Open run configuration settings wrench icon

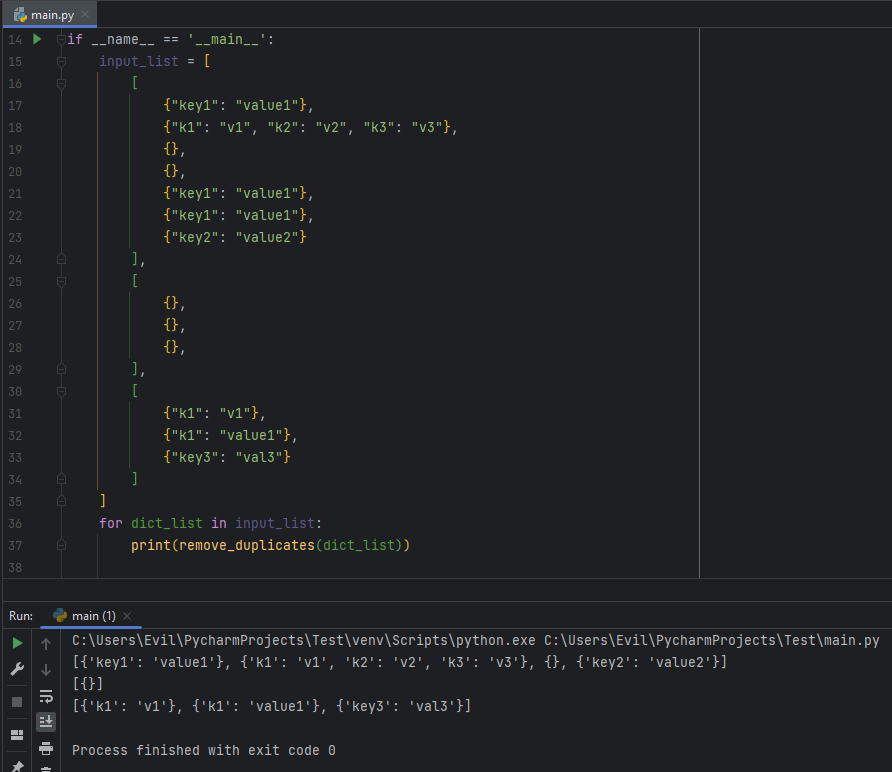17,670
